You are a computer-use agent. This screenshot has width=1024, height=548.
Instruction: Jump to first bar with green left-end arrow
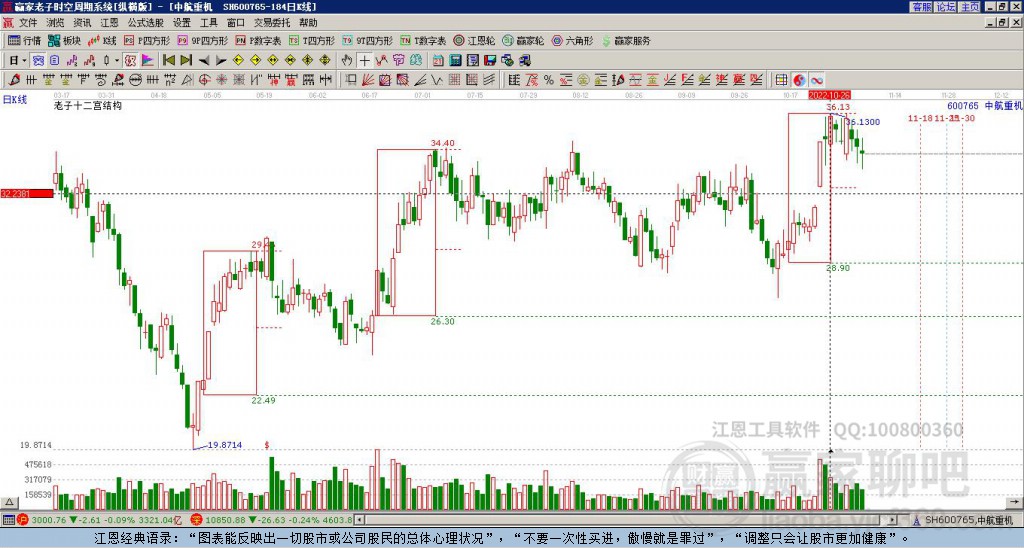(x=169, y=60)
